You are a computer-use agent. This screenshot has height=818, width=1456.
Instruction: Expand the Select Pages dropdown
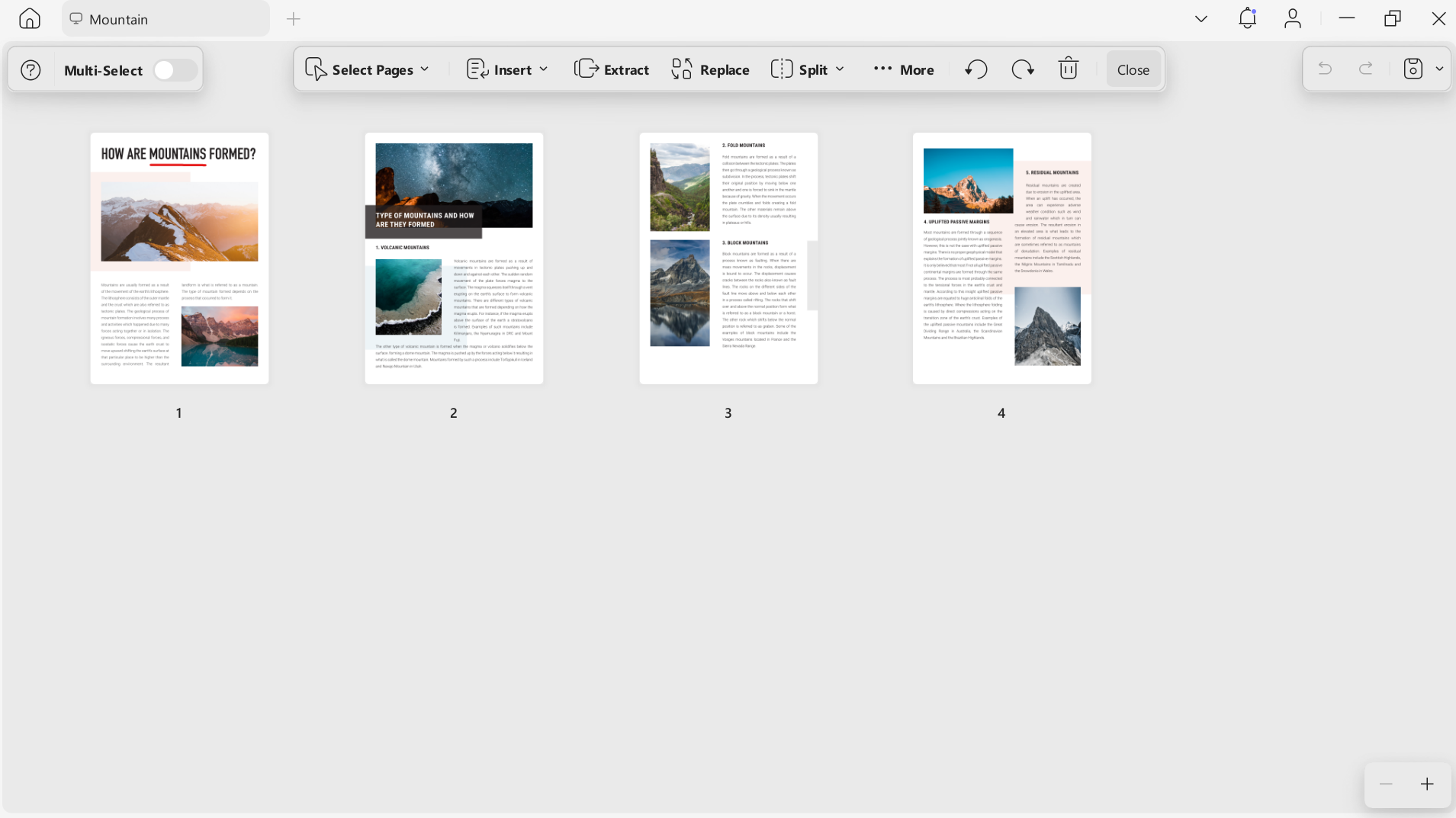(368, 69)
